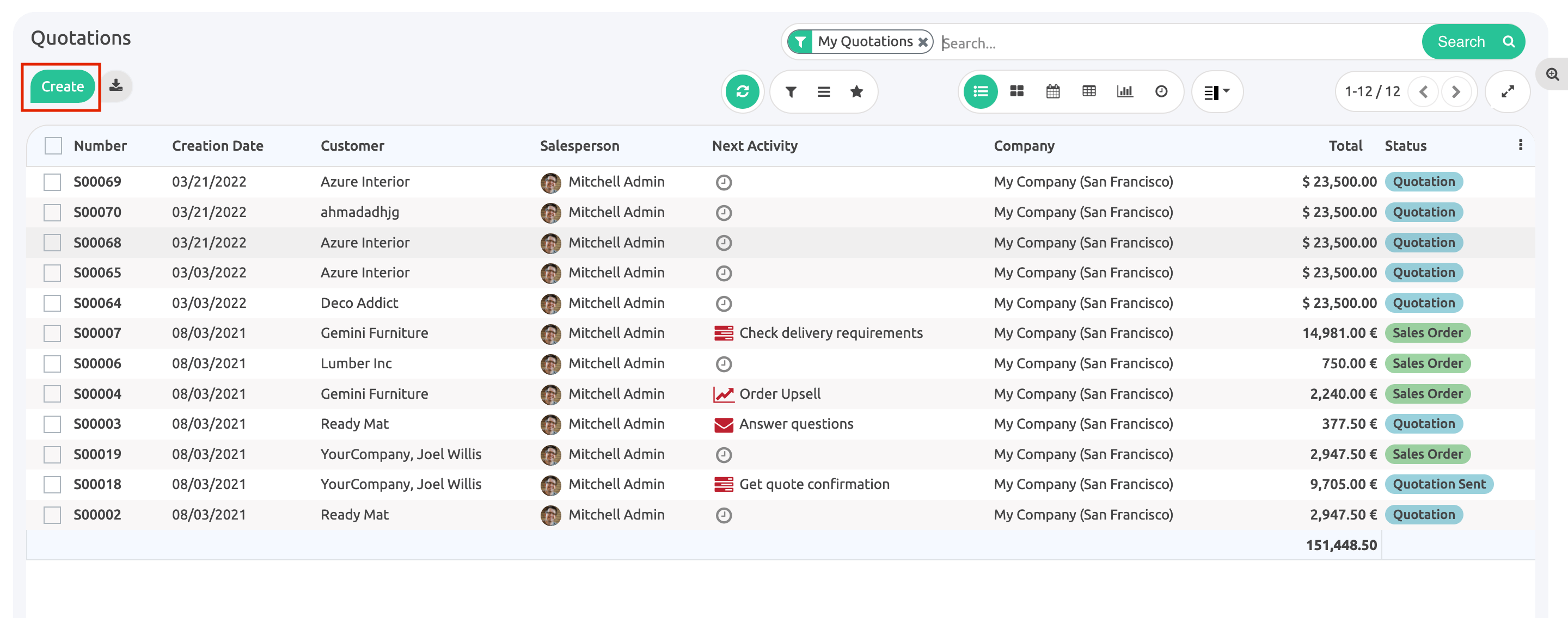Go to next page arrow
This screenshot has height=618, width=1568.
click(1455, 92)
